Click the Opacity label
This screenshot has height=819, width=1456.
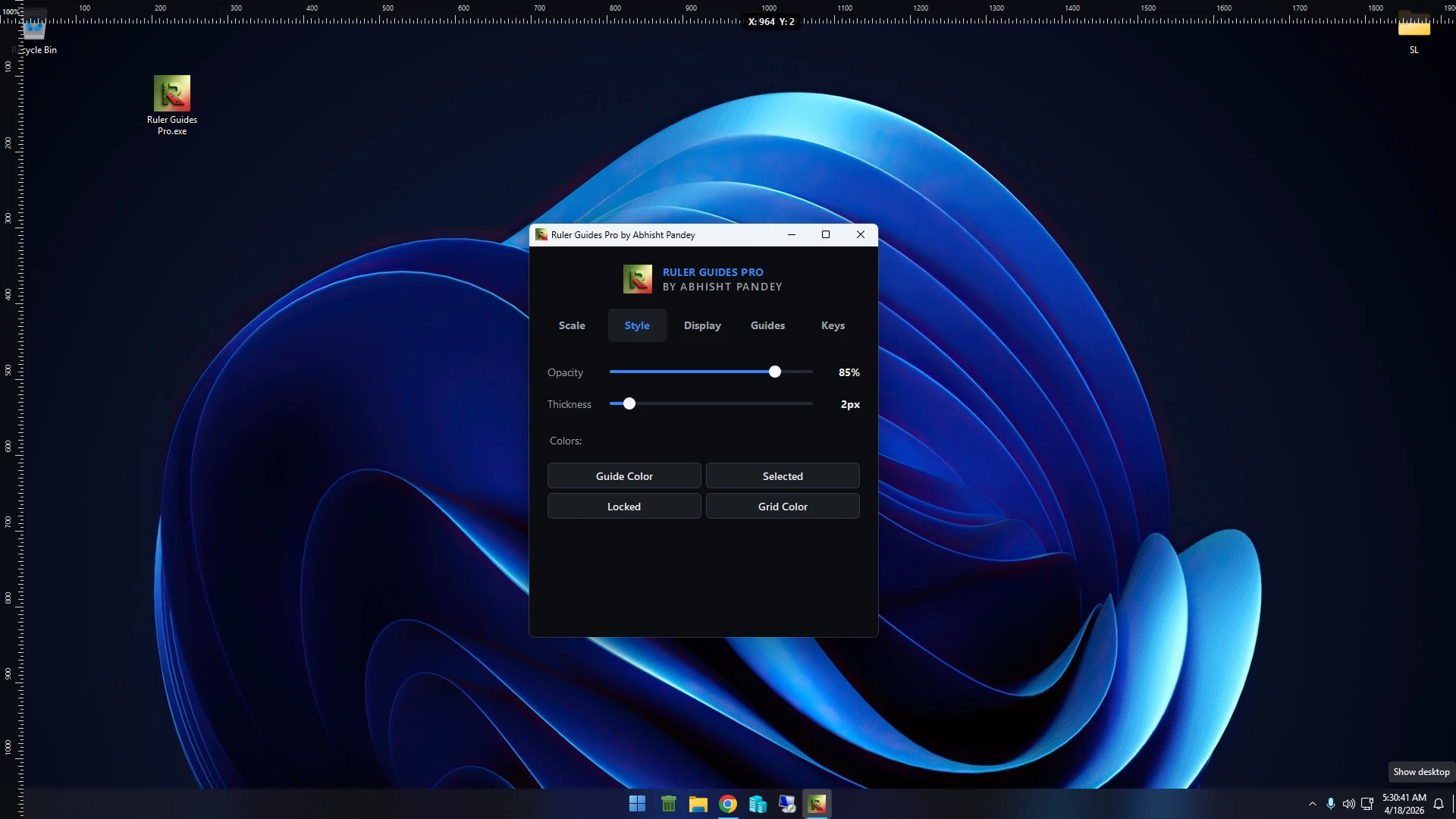tap(565, 372)
